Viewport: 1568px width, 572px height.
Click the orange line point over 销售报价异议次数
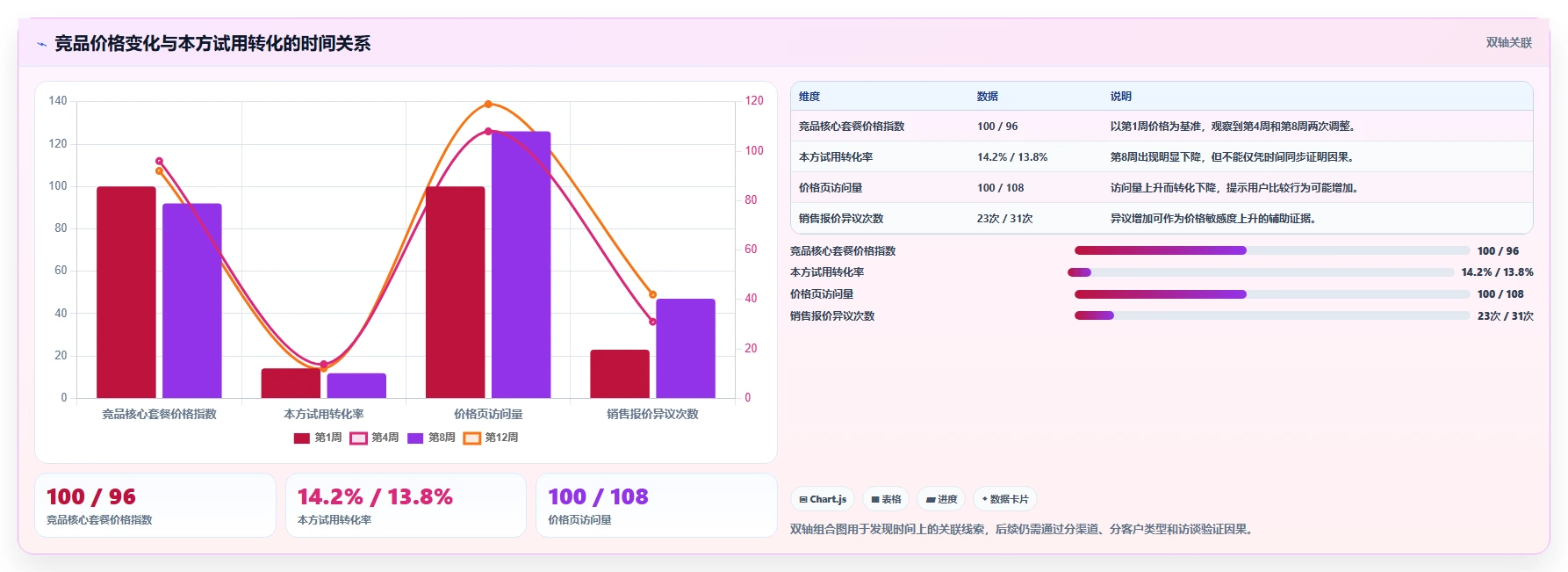pos(652,294)
